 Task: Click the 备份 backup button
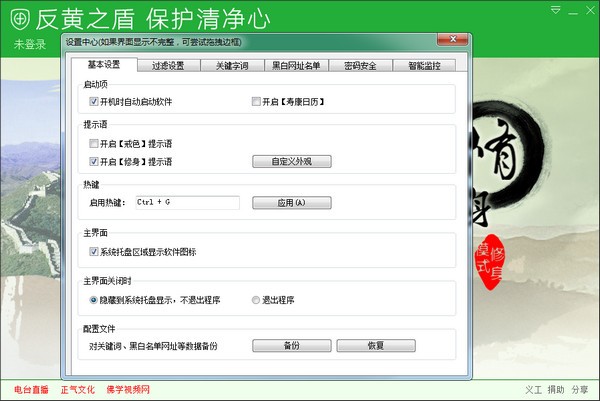tap(290, 345)
